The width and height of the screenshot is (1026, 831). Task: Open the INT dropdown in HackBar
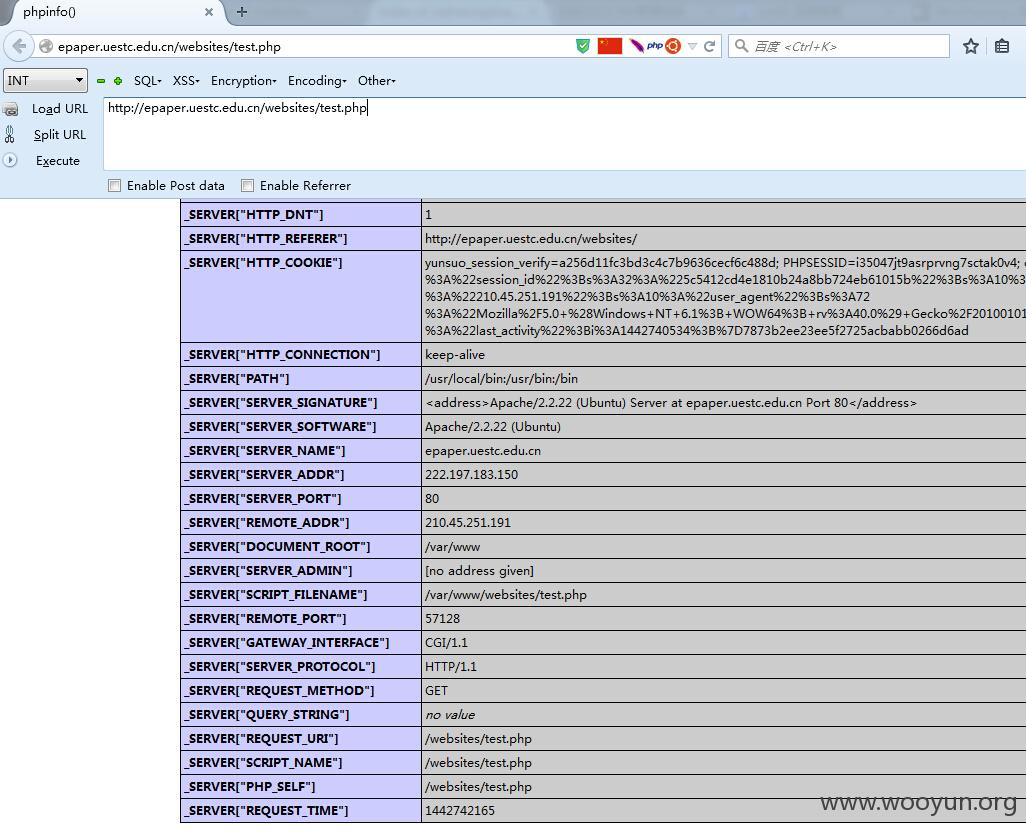coord(45,80)
